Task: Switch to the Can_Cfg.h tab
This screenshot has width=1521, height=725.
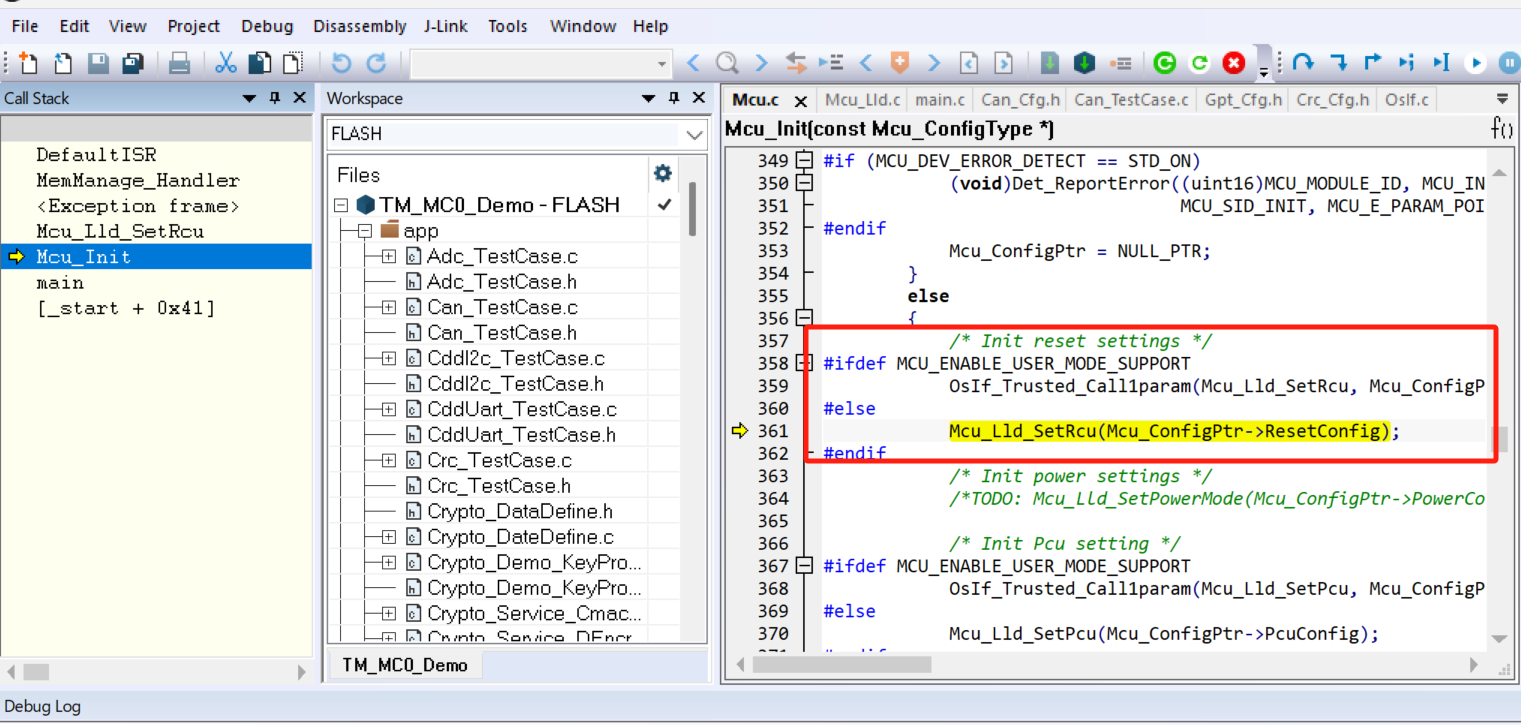Action: (x=1020, y=99)
